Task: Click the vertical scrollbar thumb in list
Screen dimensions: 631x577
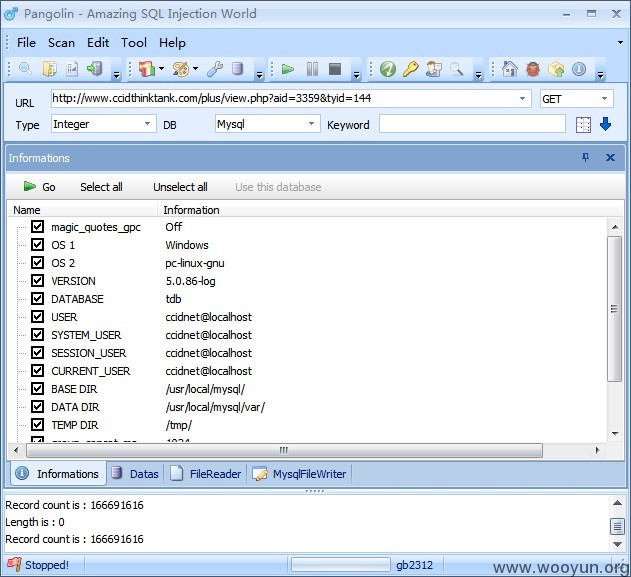Action: (615, 309)
